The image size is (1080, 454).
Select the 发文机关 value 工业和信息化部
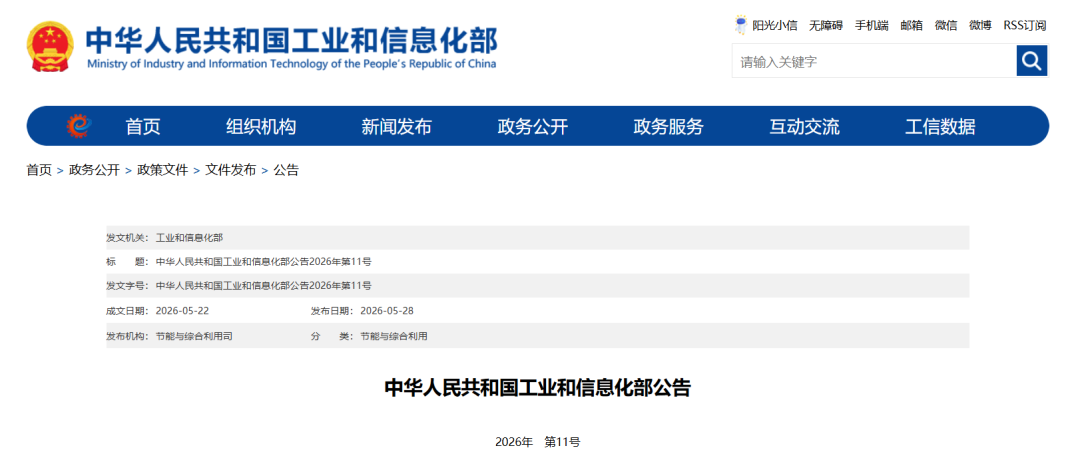(189, 238)
